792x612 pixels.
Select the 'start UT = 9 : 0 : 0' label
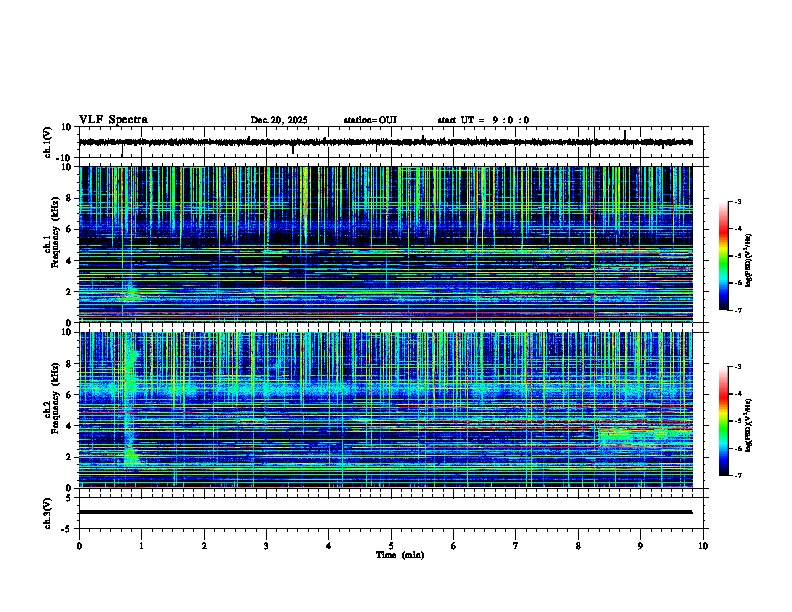click(x=483, y=120)
